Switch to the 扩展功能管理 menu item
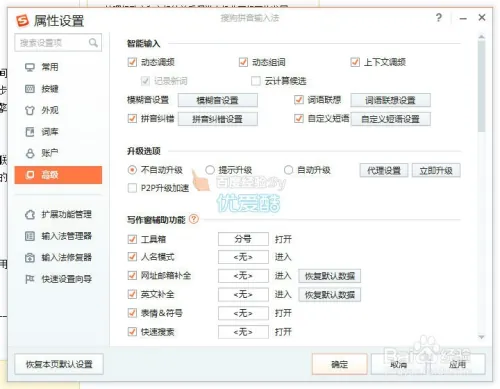 click(x=59, y=214)
